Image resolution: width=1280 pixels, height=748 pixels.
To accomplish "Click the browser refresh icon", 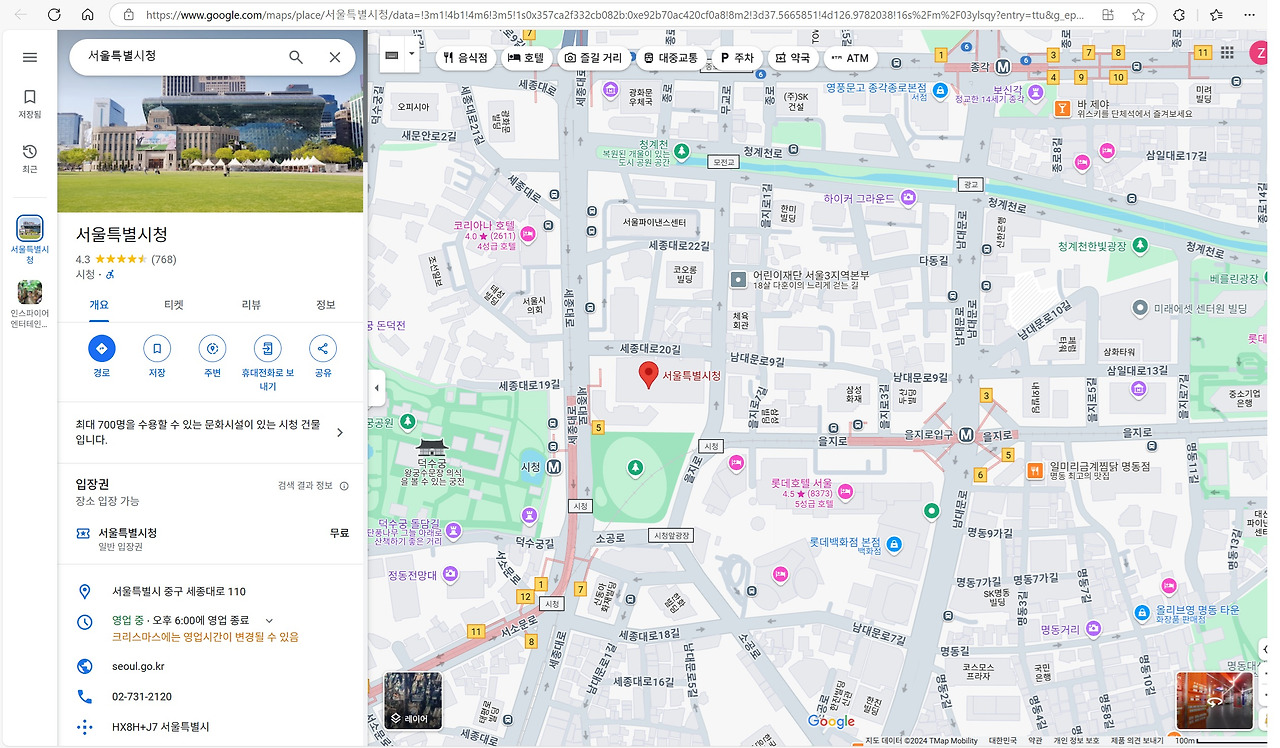I will (x=54, y=15).
